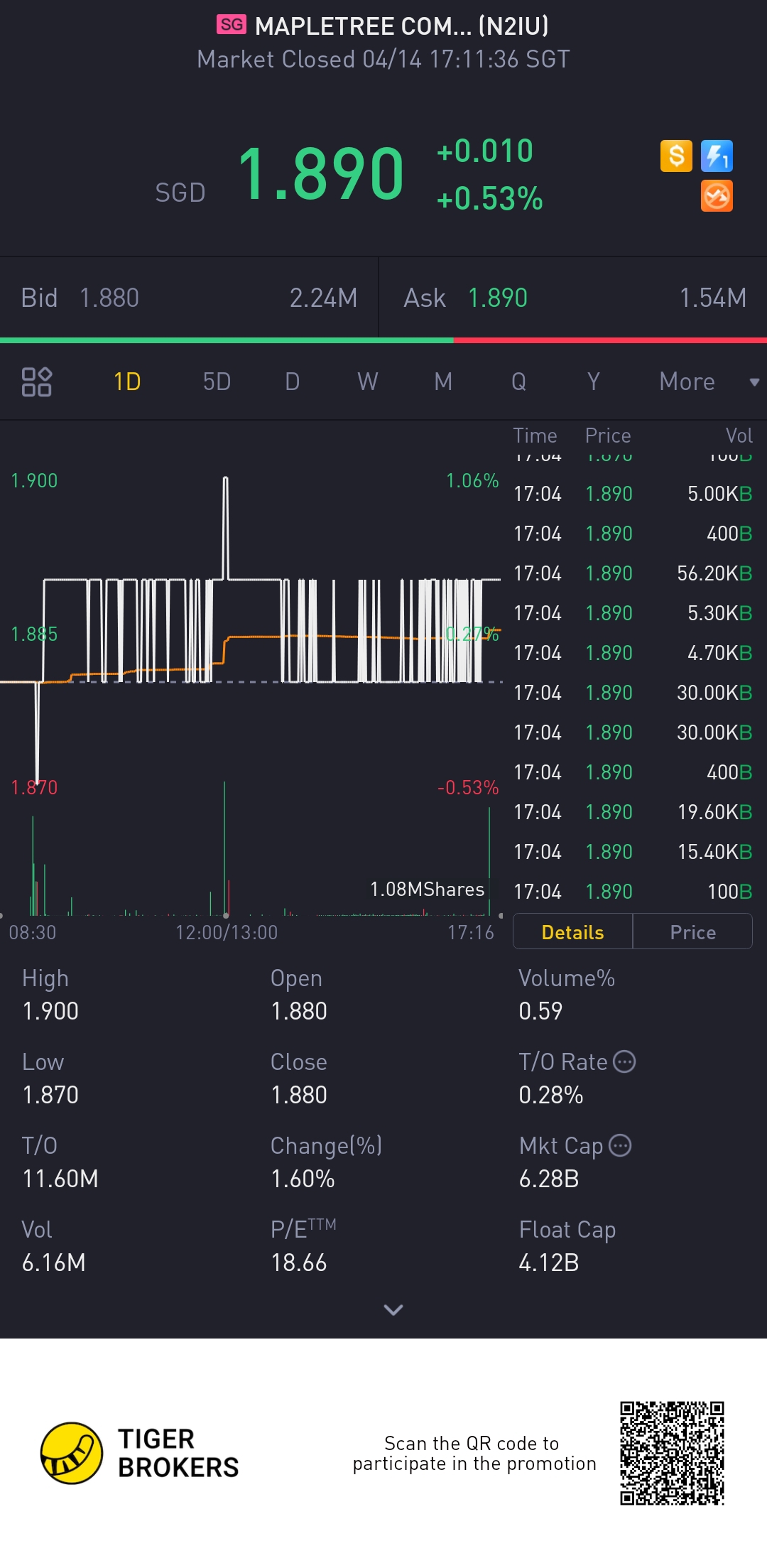This screenshot has width=767, height=1568.
Task: Tap the Open value 1.880
Action: [x=299, y=1011]
